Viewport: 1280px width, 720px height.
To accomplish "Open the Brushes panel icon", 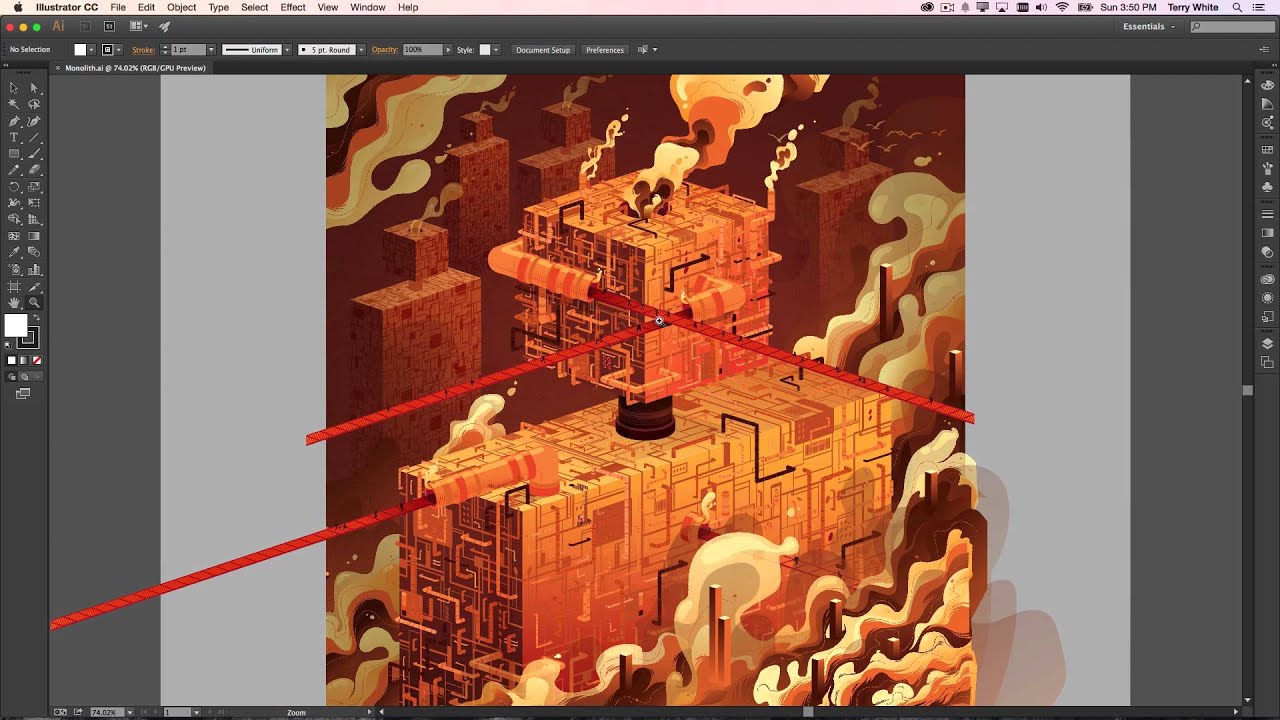I will [x=1267, y=168].
